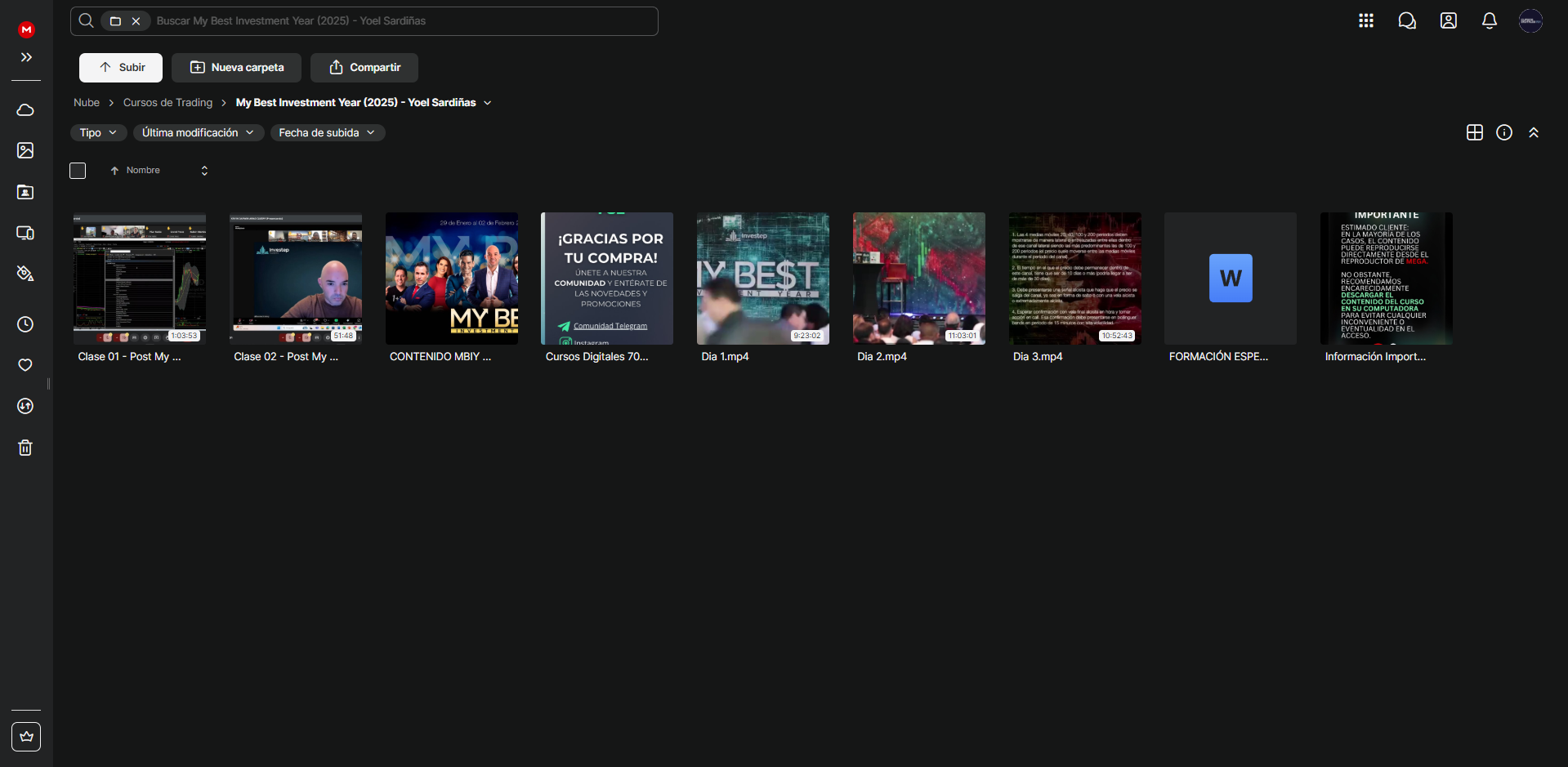Open the Recents clock icon
1568x767 pixels.
pos(25,324)
